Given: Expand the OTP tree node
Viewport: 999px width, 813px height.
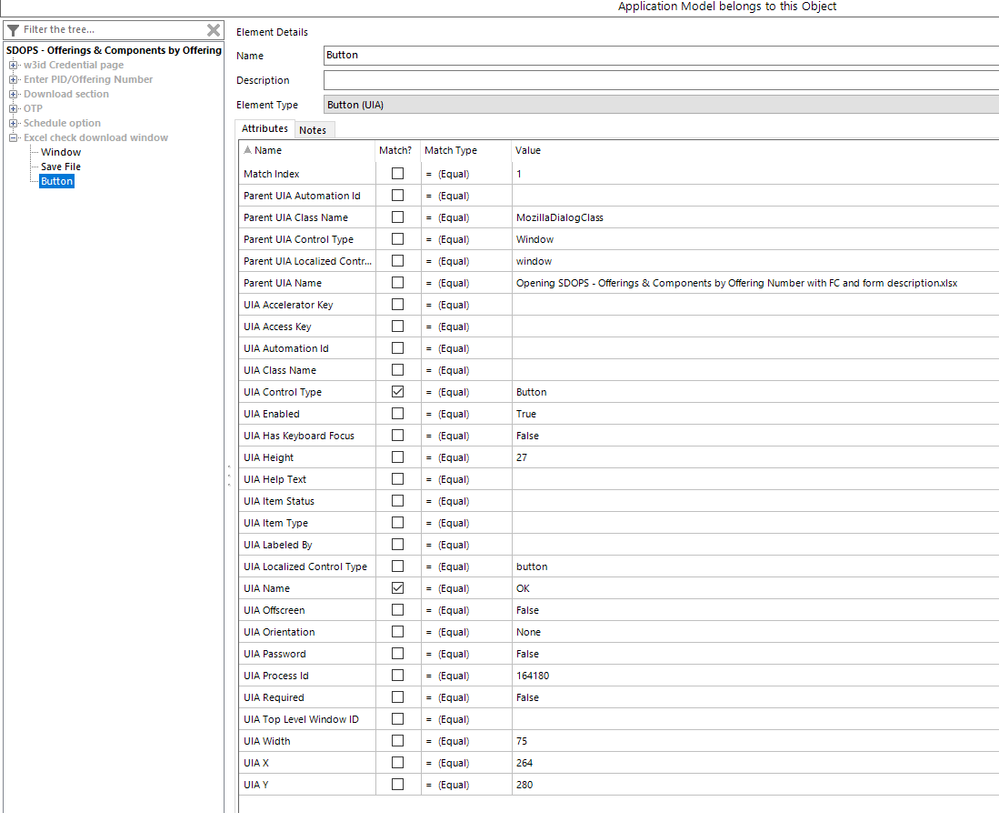Looking at the screenshot, I should [13, 109].
